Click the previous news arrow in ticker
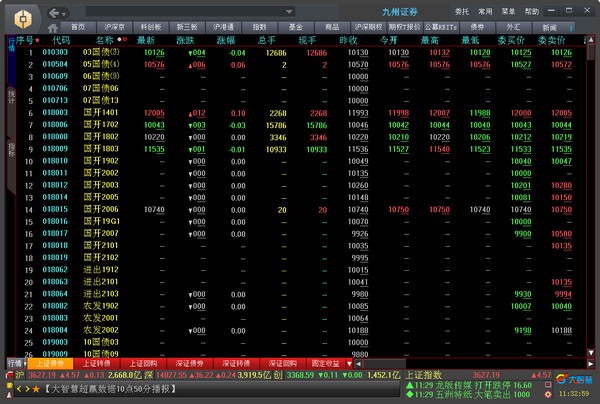 (x=19, y=389)
